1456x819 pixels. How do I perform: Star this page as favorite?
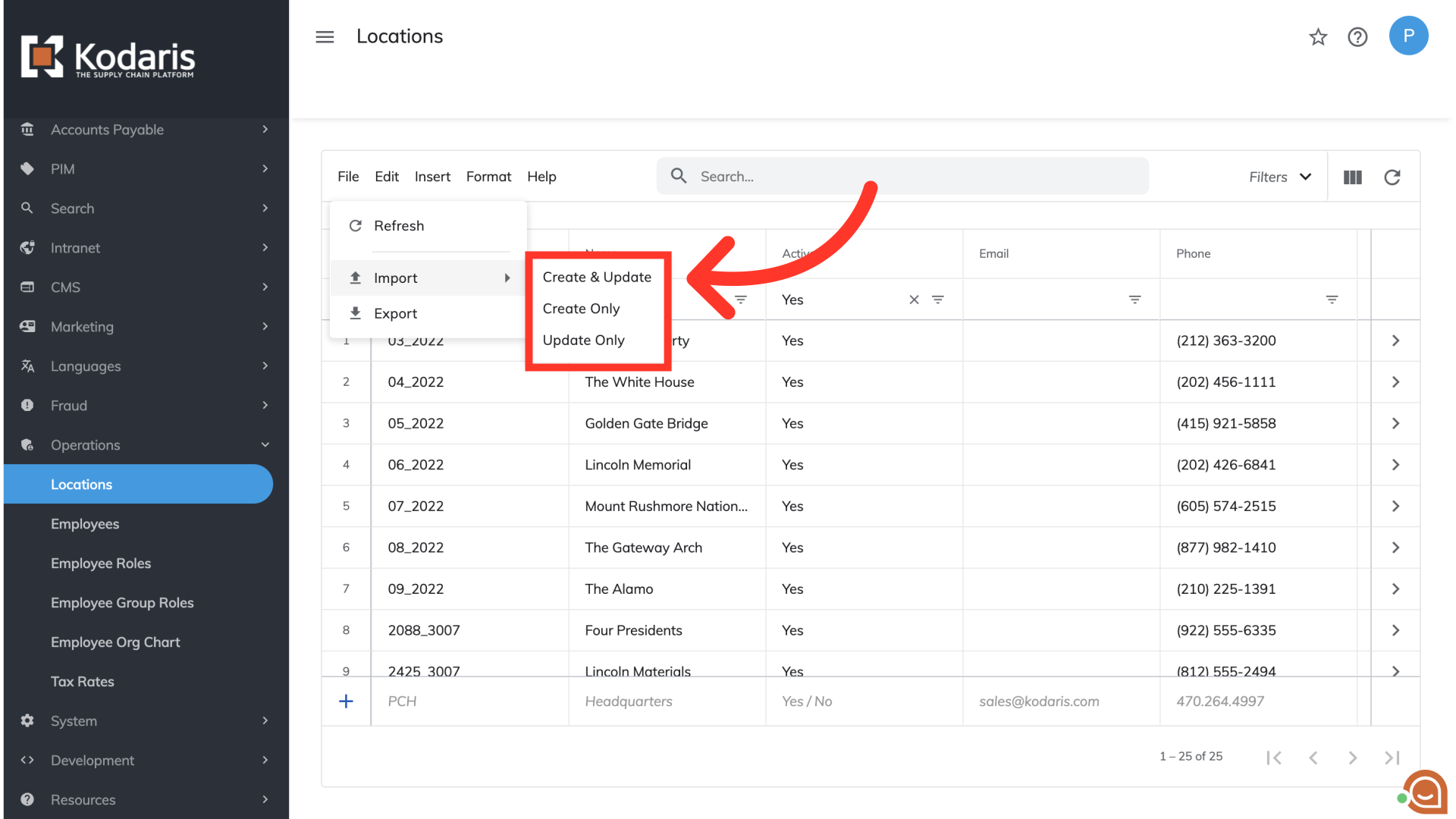click(1318, 36)
